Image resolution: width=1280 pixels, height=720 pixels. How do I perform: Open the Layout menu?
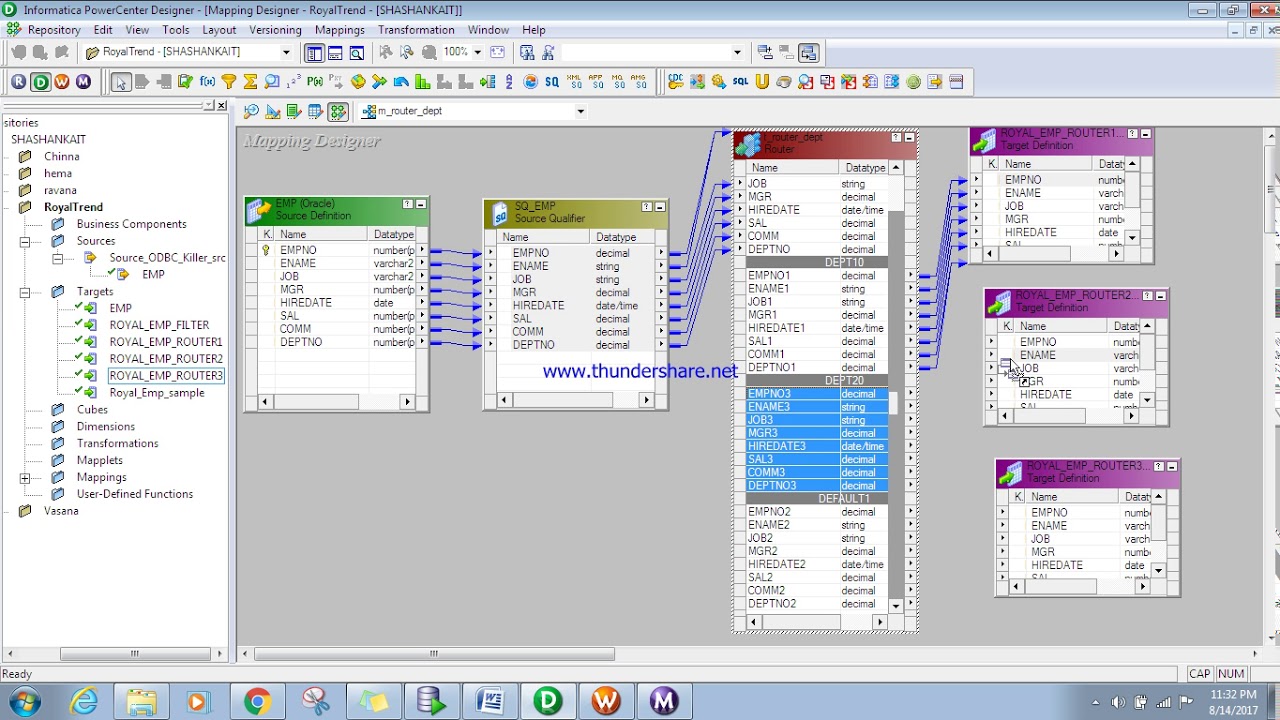coord(219,30)
